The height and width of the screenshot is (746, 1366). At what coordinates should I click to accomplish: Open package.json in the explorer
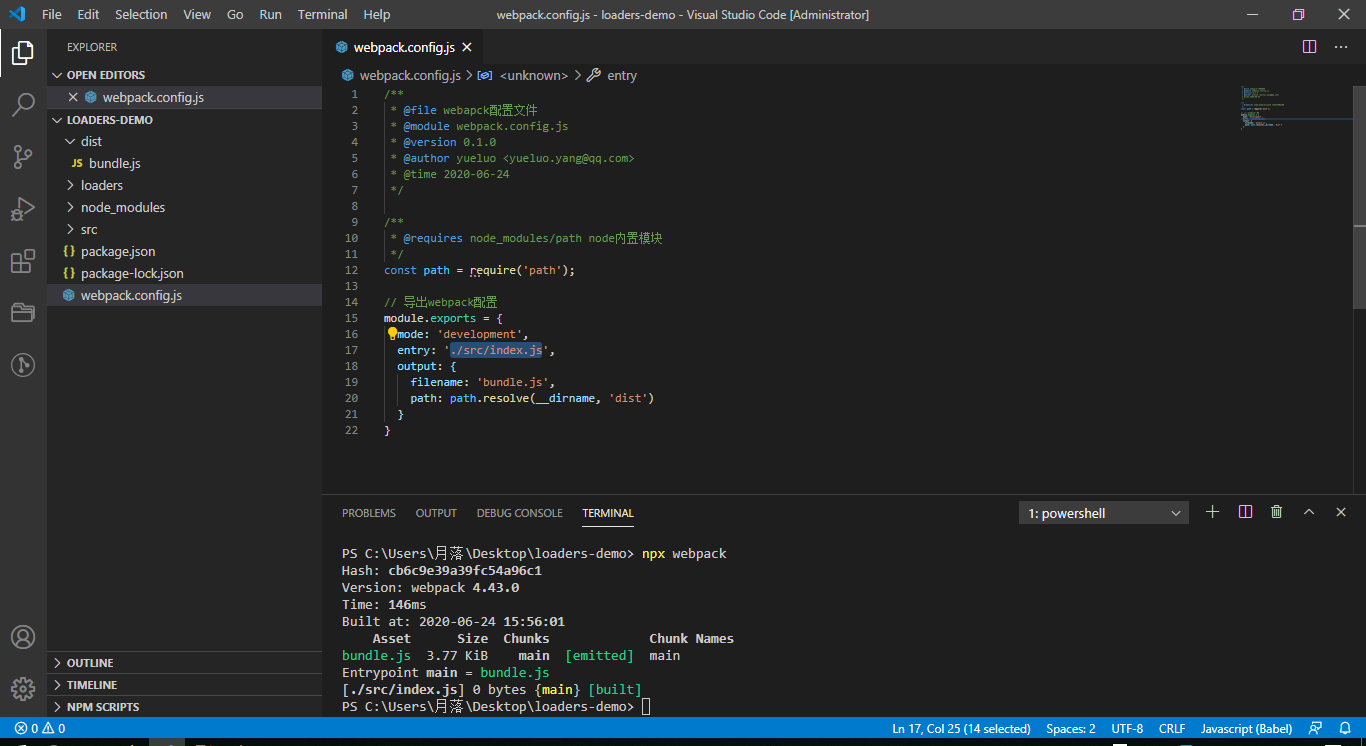pyautogui.click(x=117, y=251)
